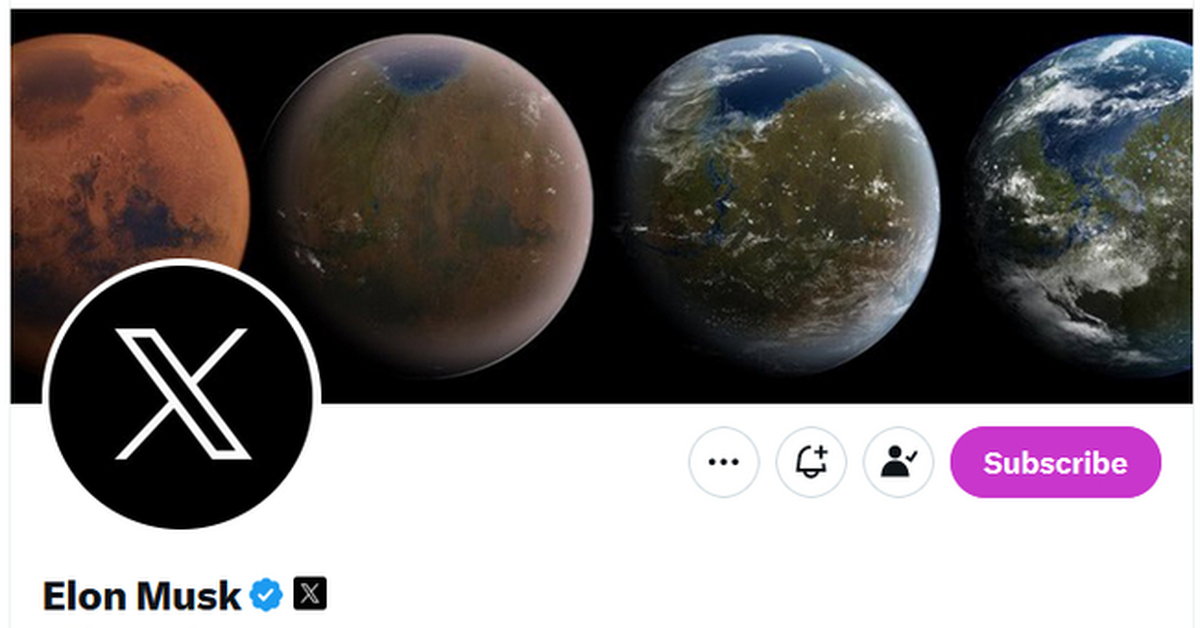The width and height of the screenshot is (1200, 628).
Task: Click the white X glyph inside the avatar
Action: click(181, 392)
